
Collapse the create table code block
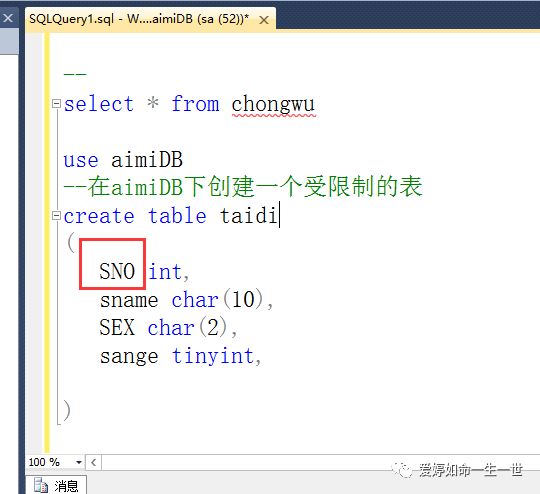coord(56,216)
